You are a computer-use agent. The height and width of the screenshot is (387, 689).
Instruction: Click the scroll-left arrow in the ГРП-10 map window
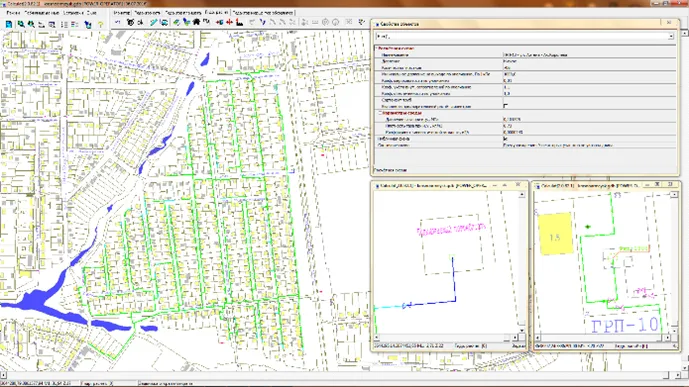[538, 337]
